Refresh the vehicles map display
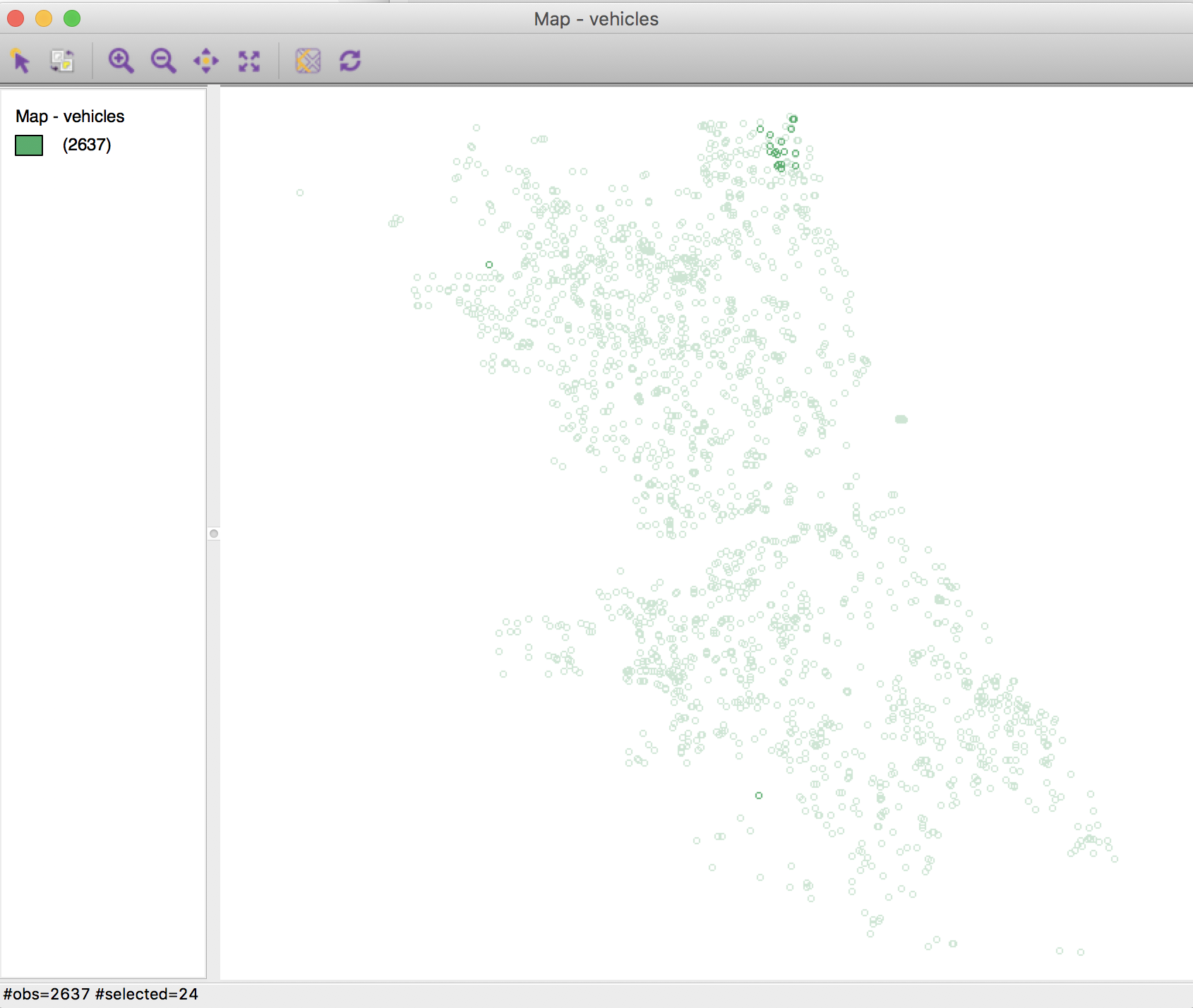The height and width of the screenshot is (1008, 1193). click(351, 61)
